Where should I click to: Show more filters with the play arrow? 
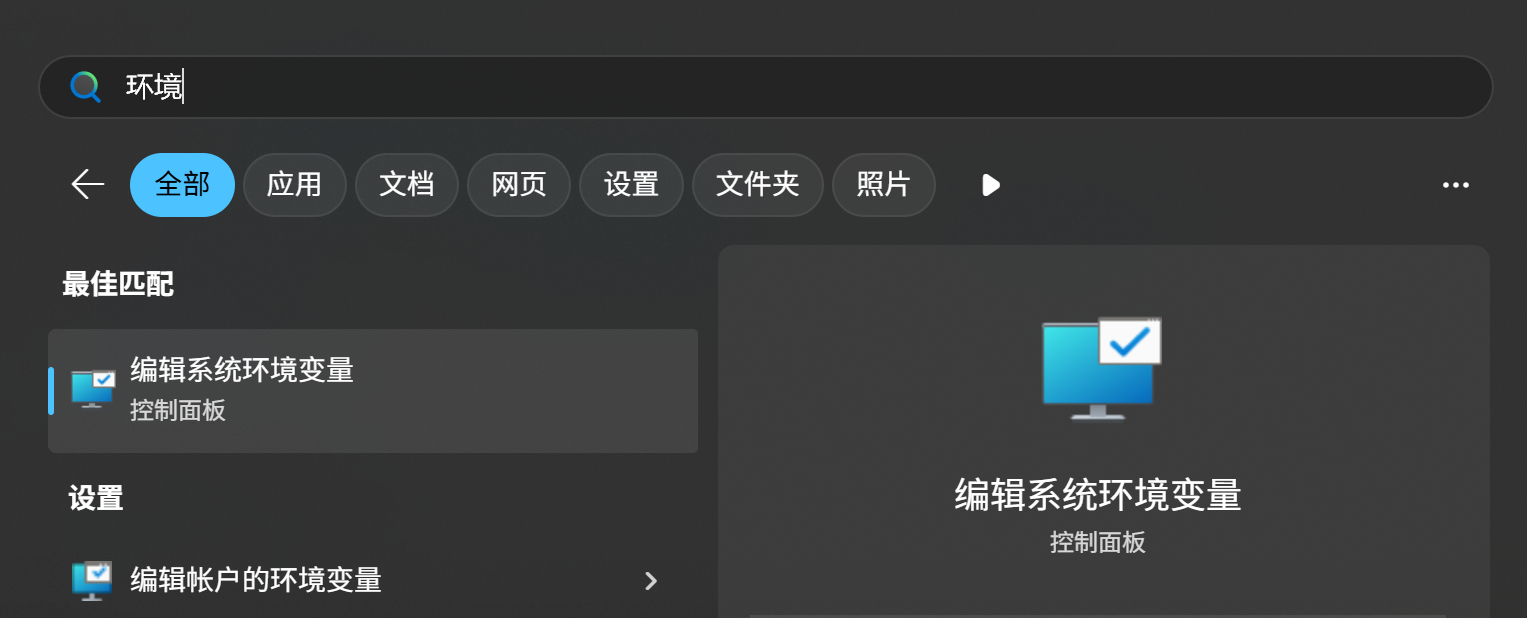tap(991, 185)
